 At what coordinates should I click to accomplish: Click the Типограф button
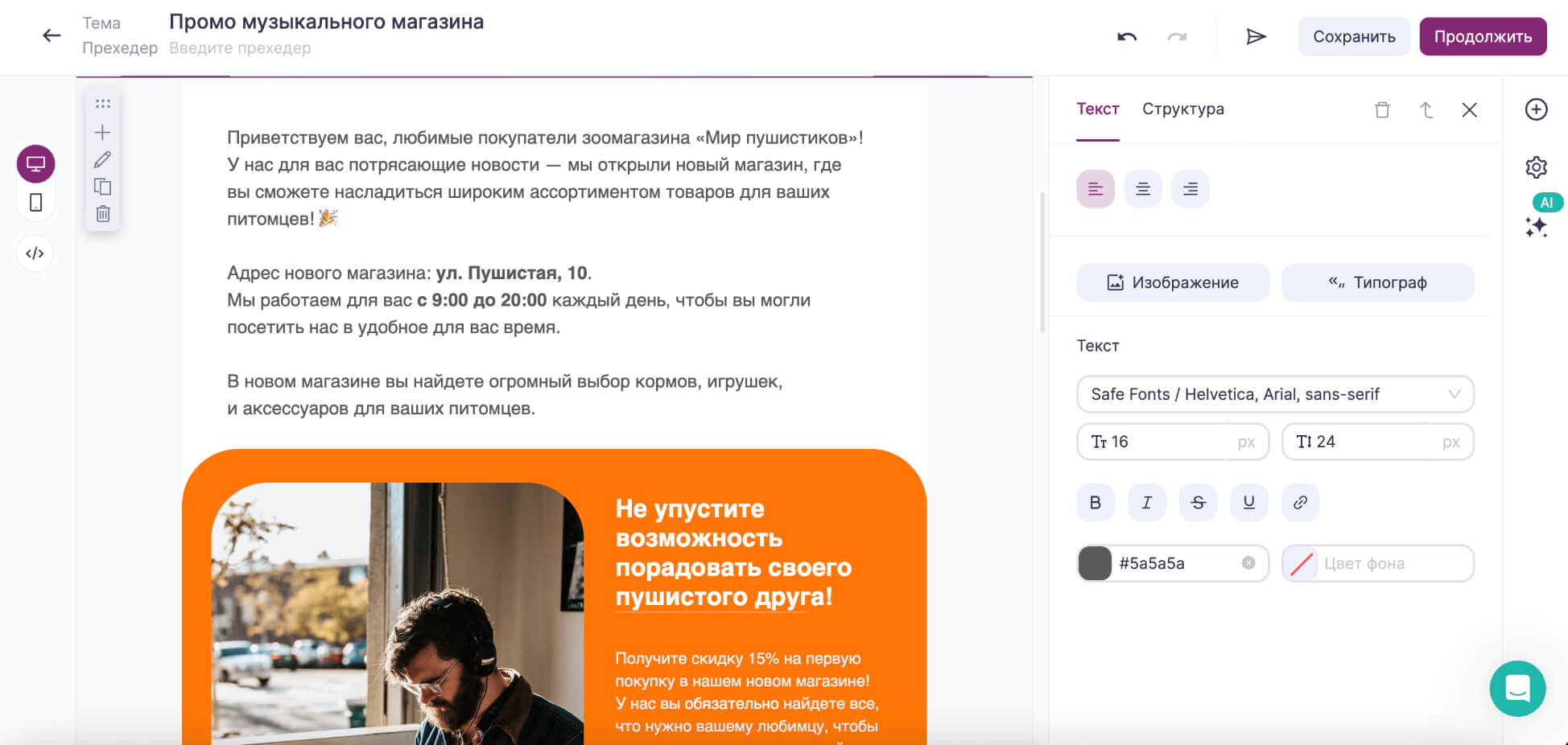coord(1377,282)
